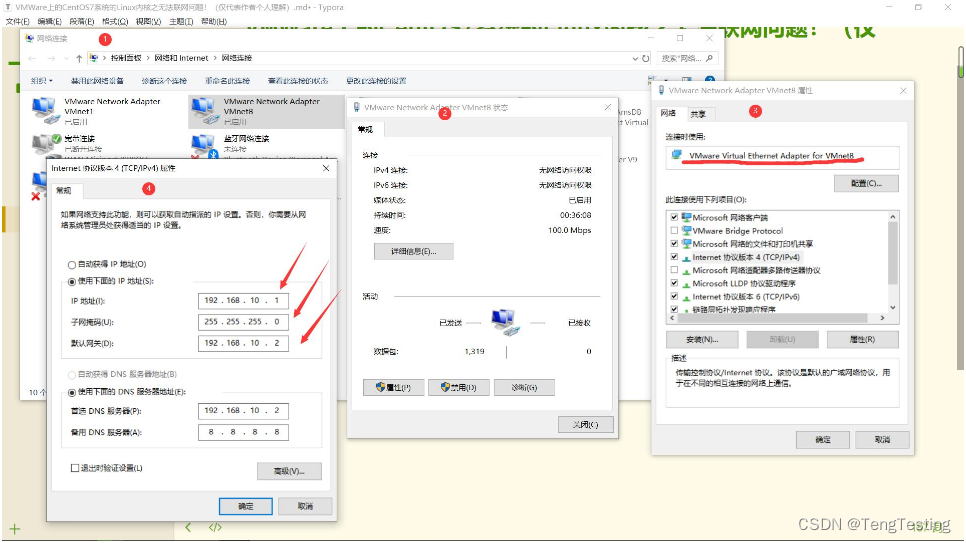Image resolution: width=966 pixels, height=543 pixels.
Task: Click the Network Connections title bar icon
Action: click(x=29, y=38)
